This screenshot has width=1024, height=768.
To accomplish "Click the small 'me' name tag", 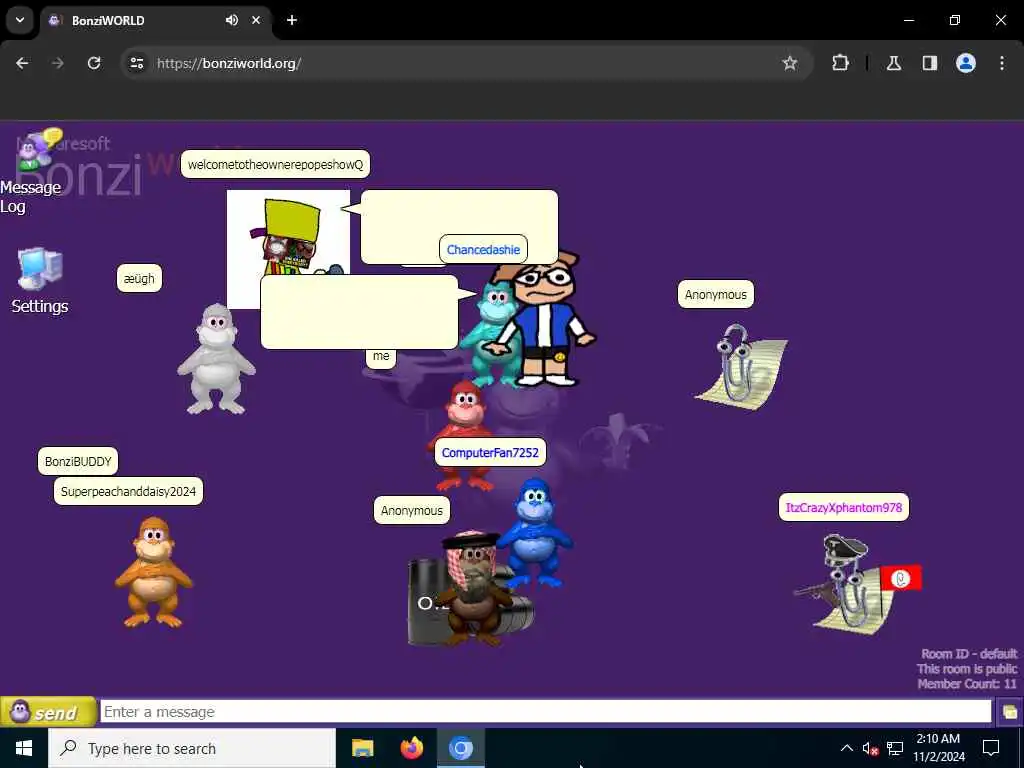I will click(x=381, y=356).
